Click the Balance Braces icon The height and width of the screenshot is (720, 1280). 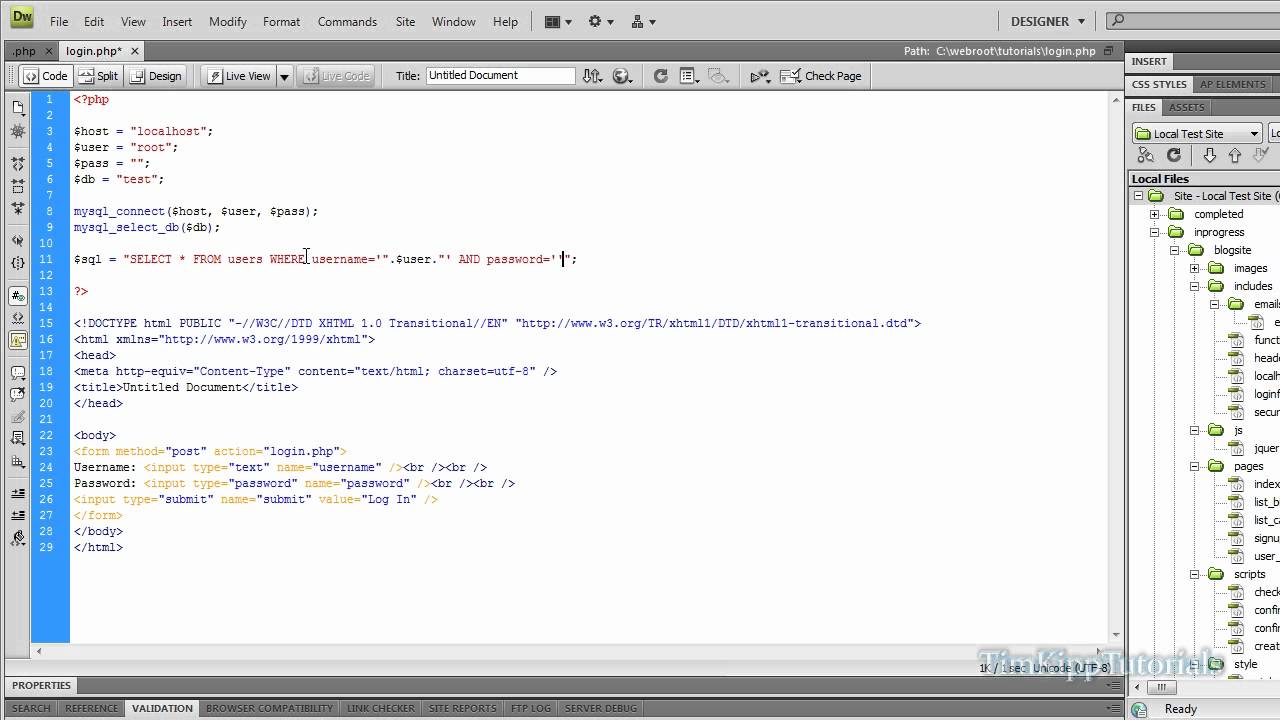coord(18,264)
